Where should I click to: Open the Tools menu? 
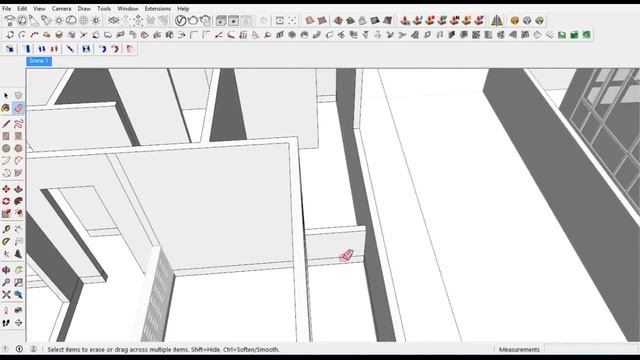104,8
